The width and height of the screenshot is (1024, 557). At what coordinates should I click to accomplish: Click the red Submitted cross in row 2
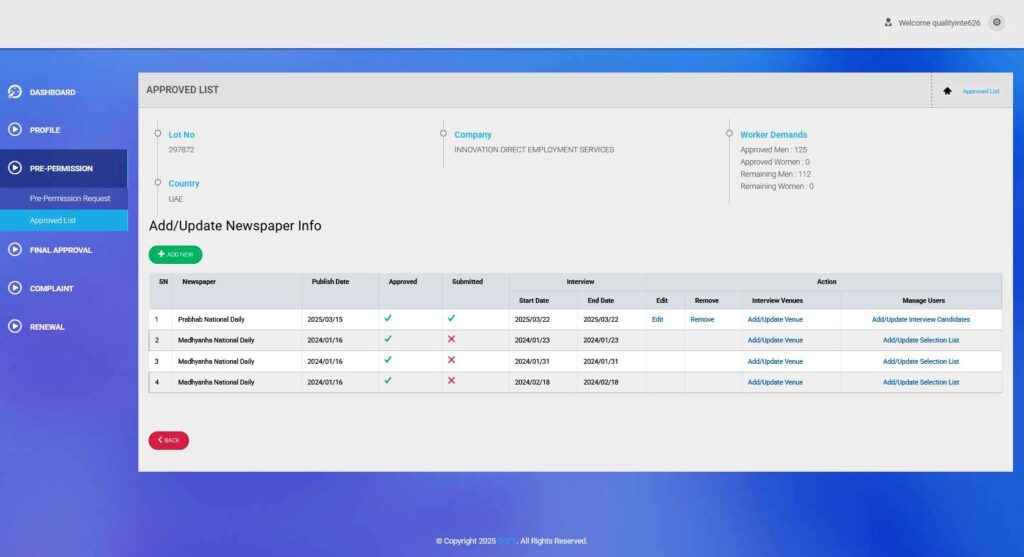click(x=451, y=339)
